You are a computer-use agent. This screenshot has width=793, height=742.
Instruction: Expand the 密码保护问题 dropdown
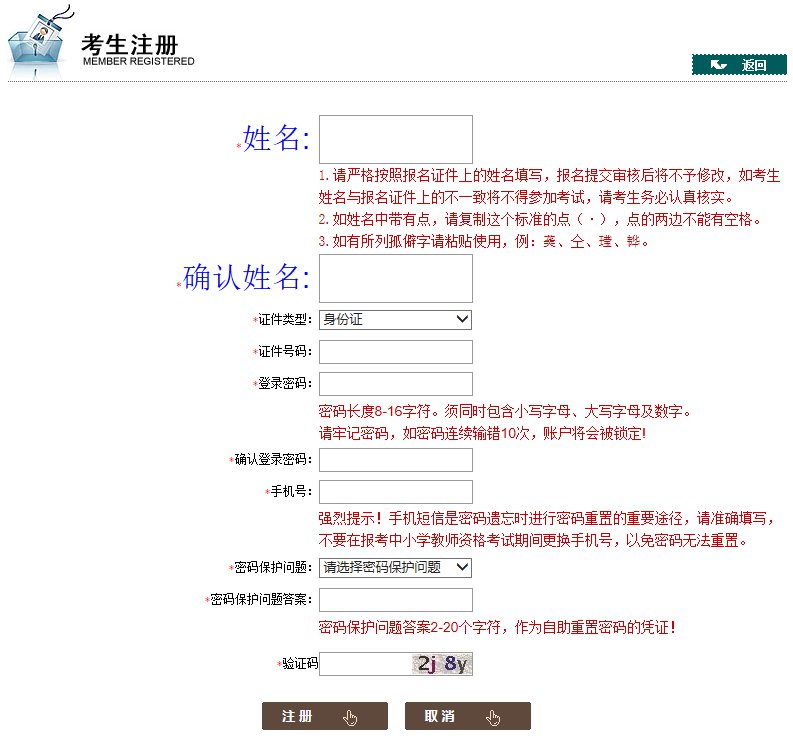(395, 567)
